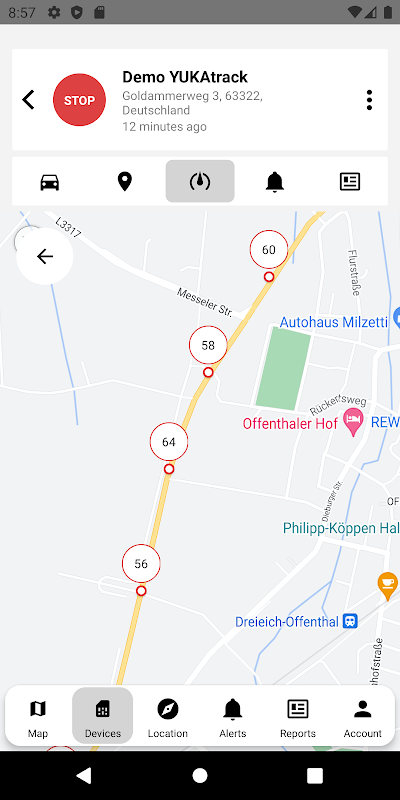Image resolution: width=400 pixels, height=800 pixels.
Task: Select the speed marker showing 60
Action: [269, 249]
